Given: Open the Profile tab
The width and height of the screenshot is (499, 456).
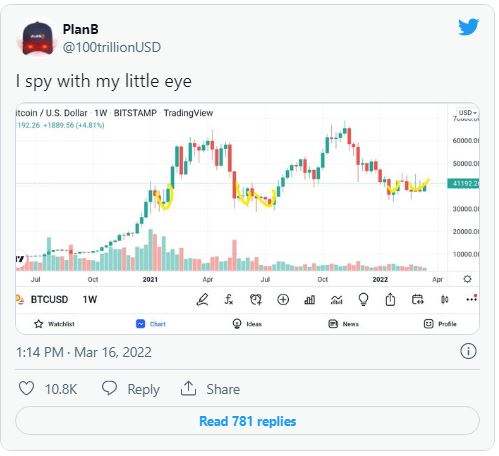Looking at the screenshot, I should pos(440,324).
